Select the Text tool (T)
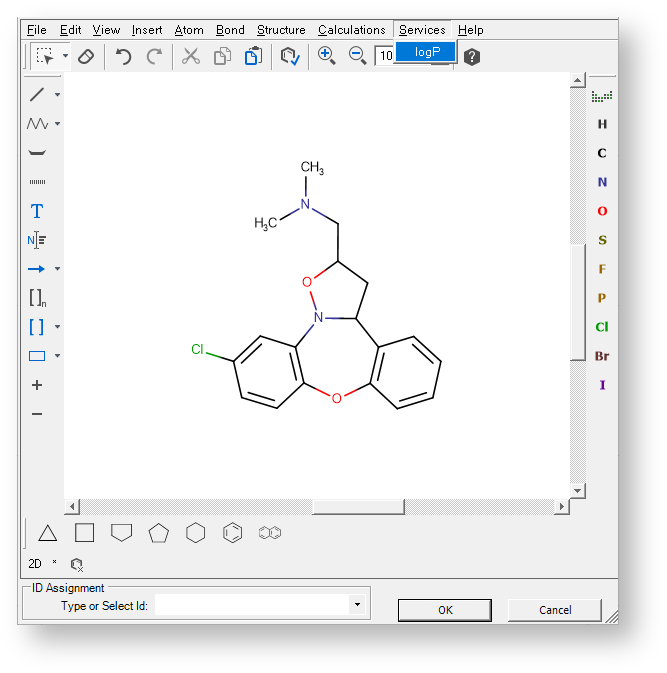The height and width of the screenshot is (673, 667). coord(37,211)
